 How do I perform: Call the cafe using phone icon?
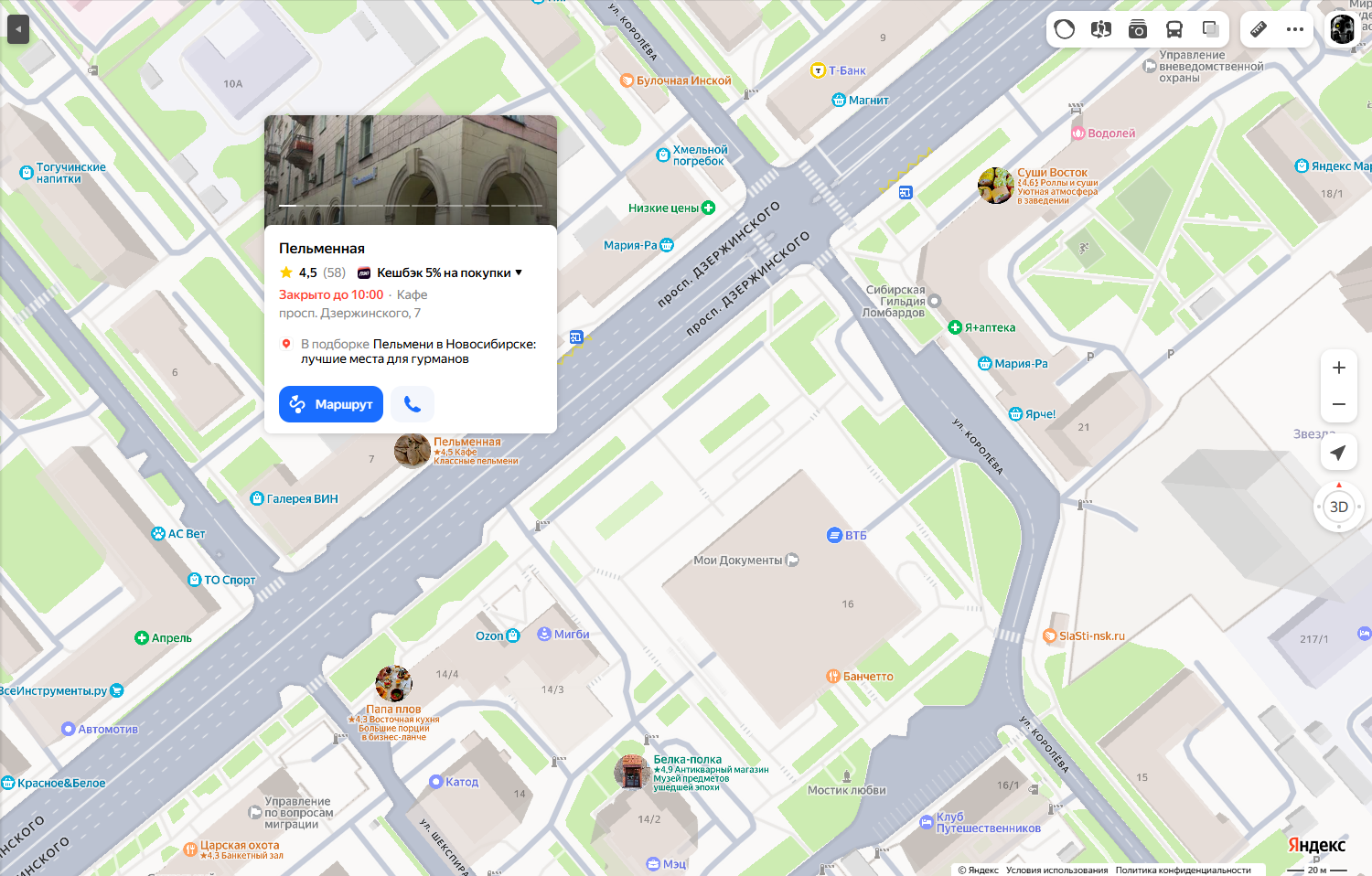pos(413,404)
